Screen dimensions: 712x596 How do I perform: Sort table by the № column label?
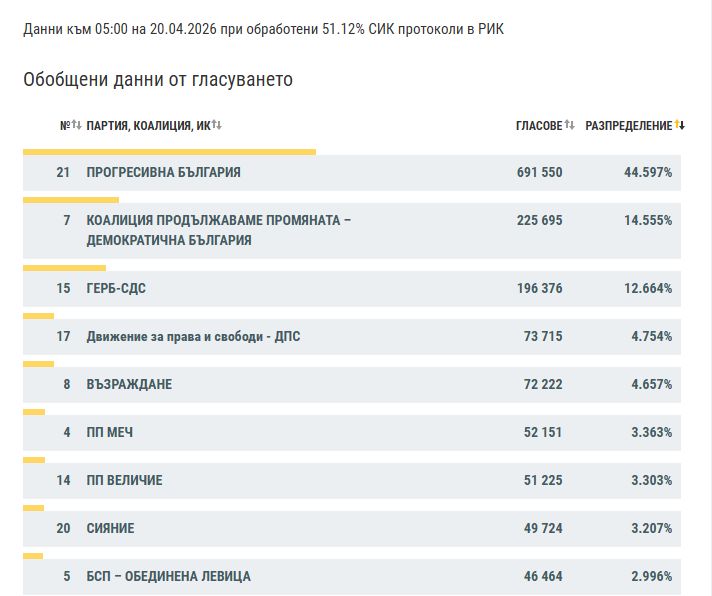(x=64, y=125)
